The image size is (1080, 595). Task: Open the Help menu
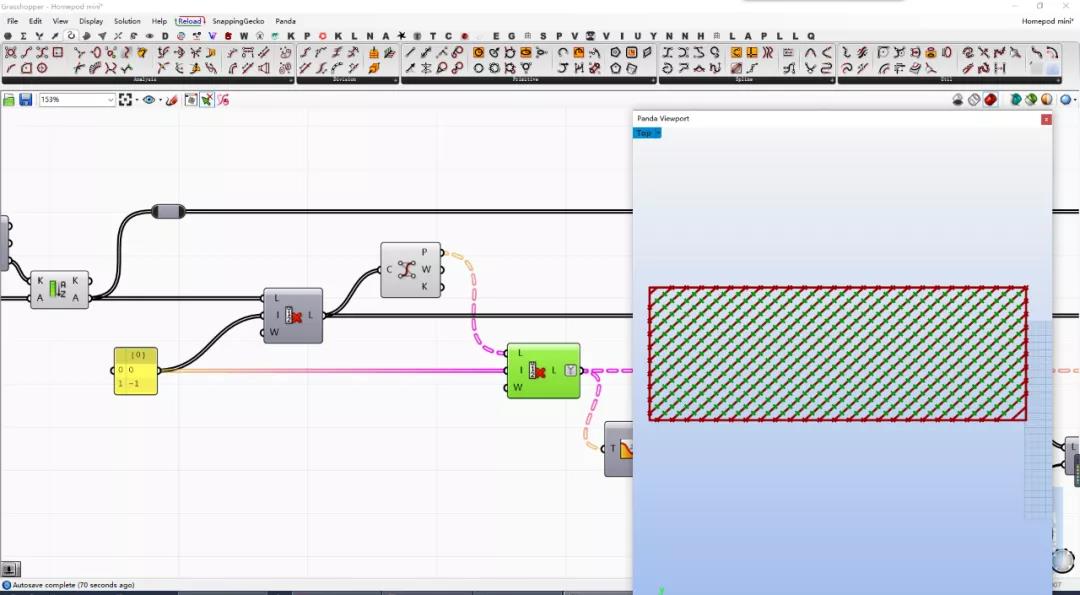159,21
